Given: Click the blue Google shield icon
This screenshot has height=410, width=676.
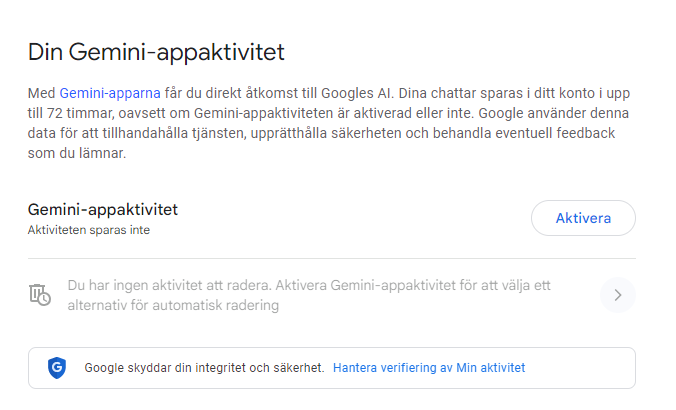Looking at the screenshot, I should coord(56,368).
